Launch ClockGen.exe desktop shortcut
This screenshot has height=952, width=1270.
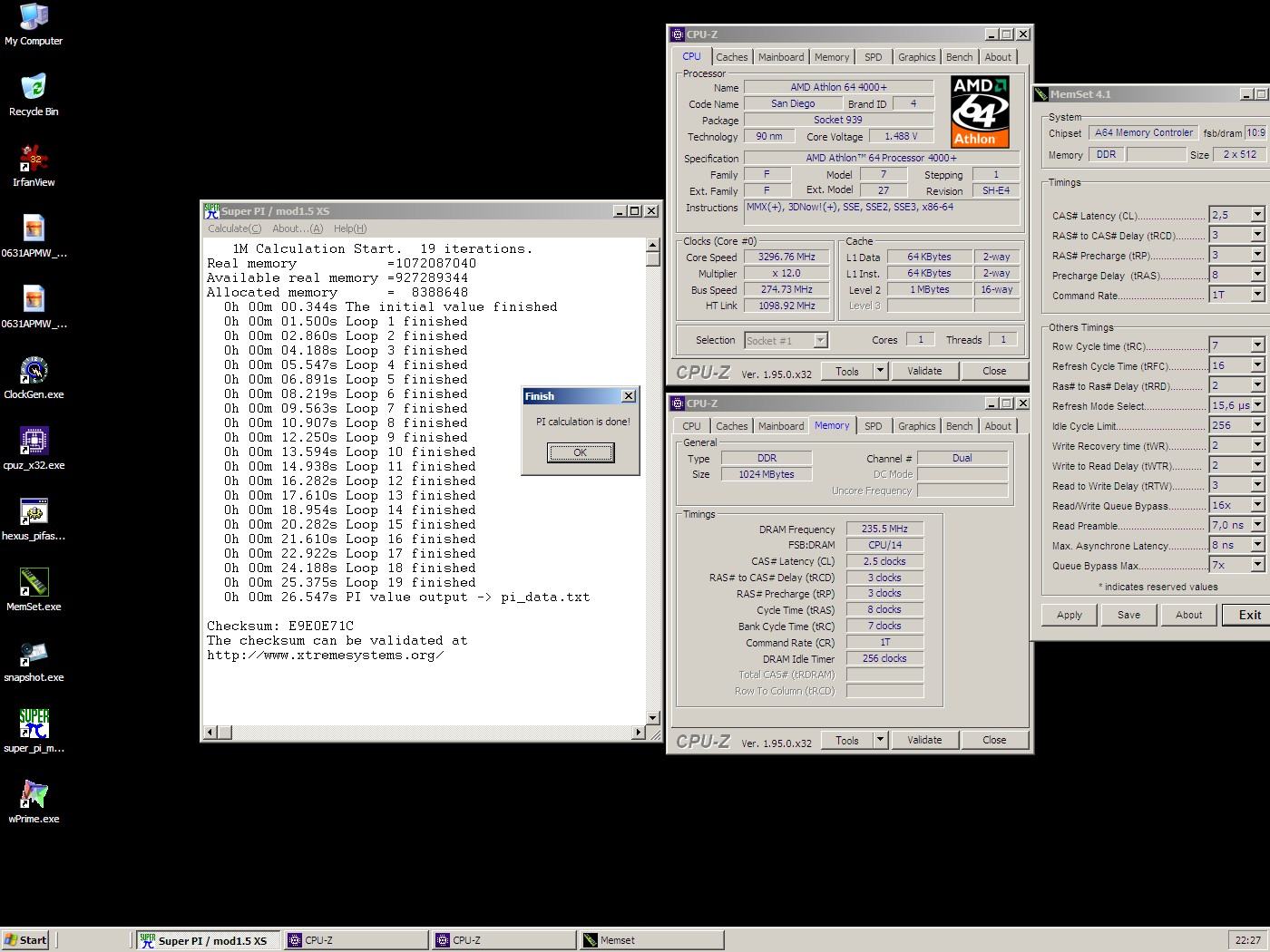34,378
